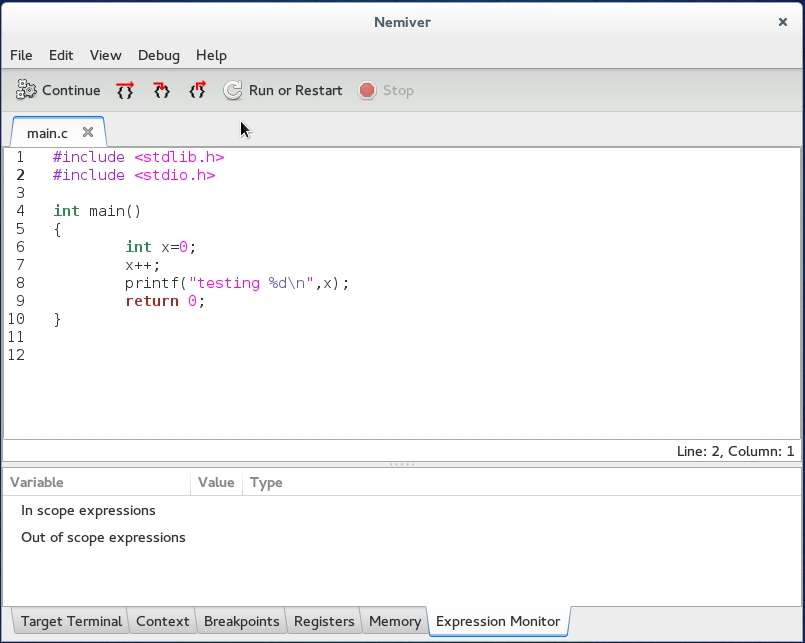Click the Step Into icon

[x=161, y=90]
